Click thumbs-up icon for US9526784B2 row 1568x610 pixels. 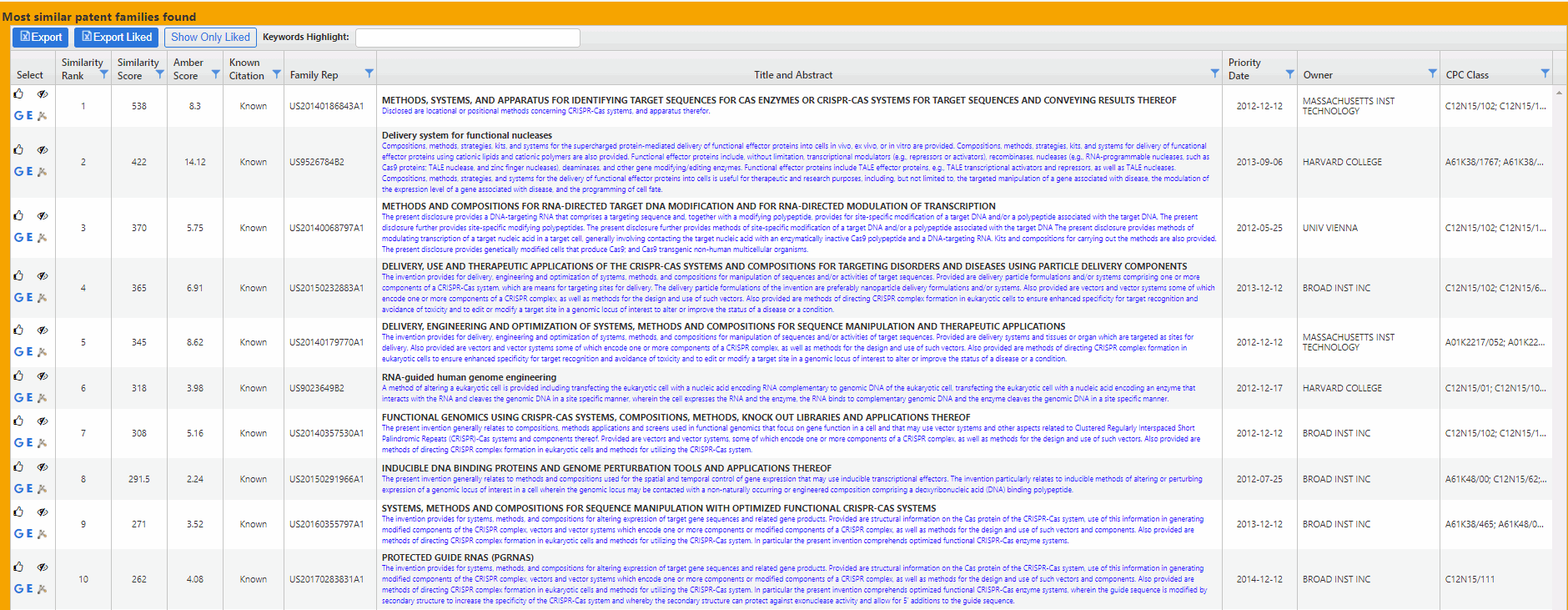(18, 150)
